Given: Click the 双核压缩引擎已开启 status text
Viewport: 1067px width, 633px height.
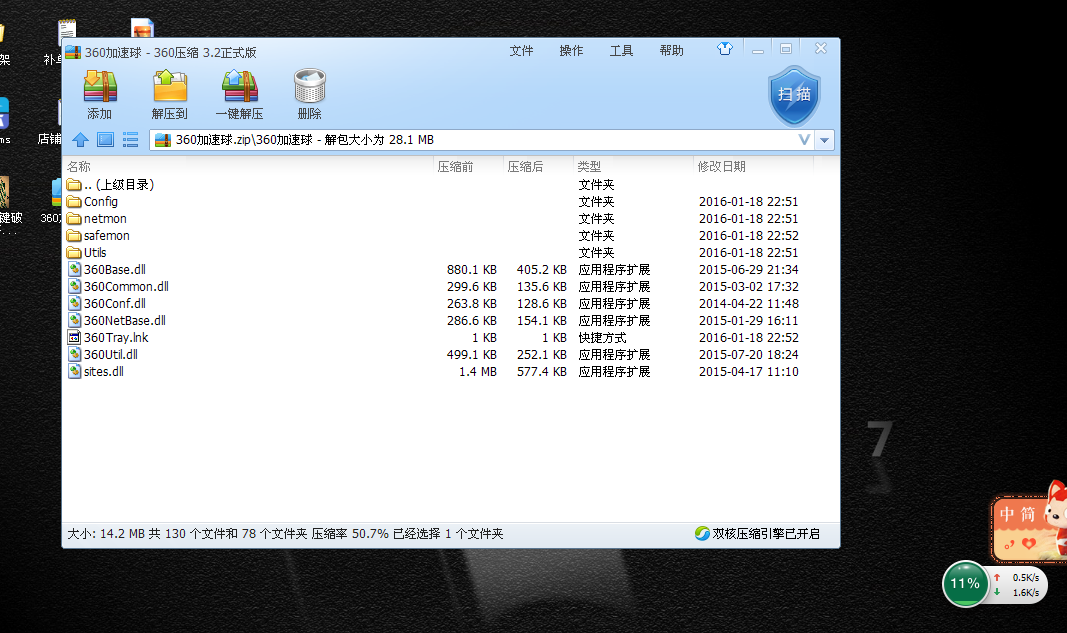Looking at the screenshot, I should [766, 534].
